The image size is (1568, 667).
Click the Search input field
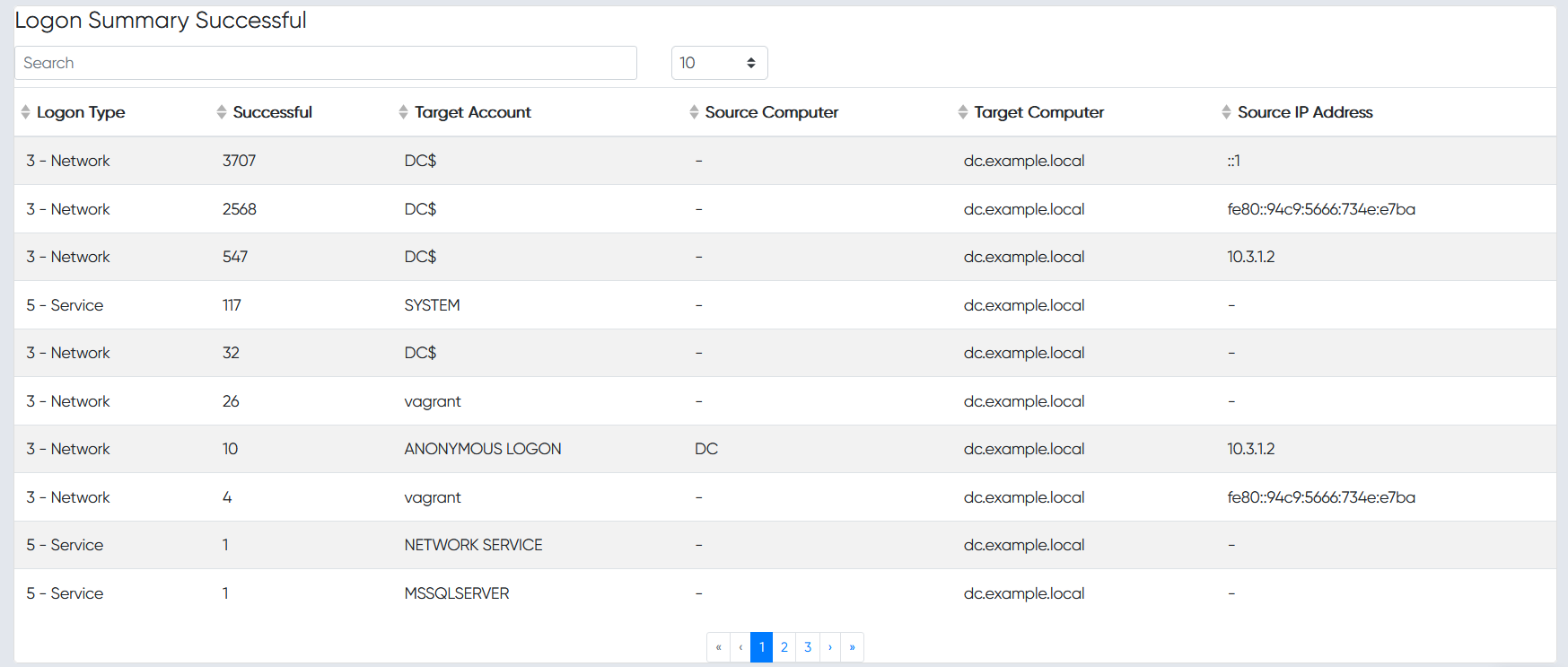click(326, 63)
